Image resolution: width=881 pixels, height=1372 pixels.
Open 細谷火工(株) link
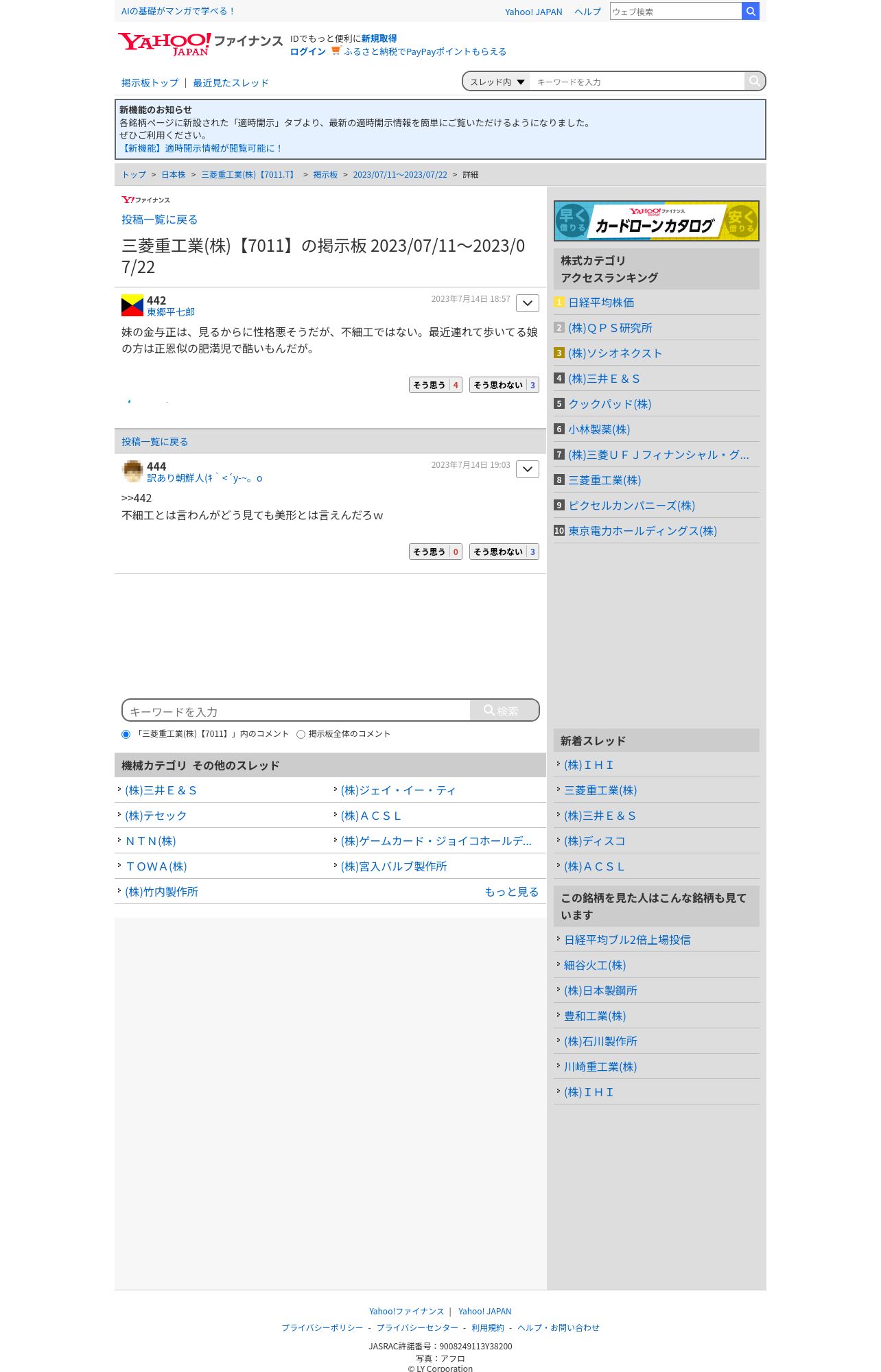click(595, 965)
